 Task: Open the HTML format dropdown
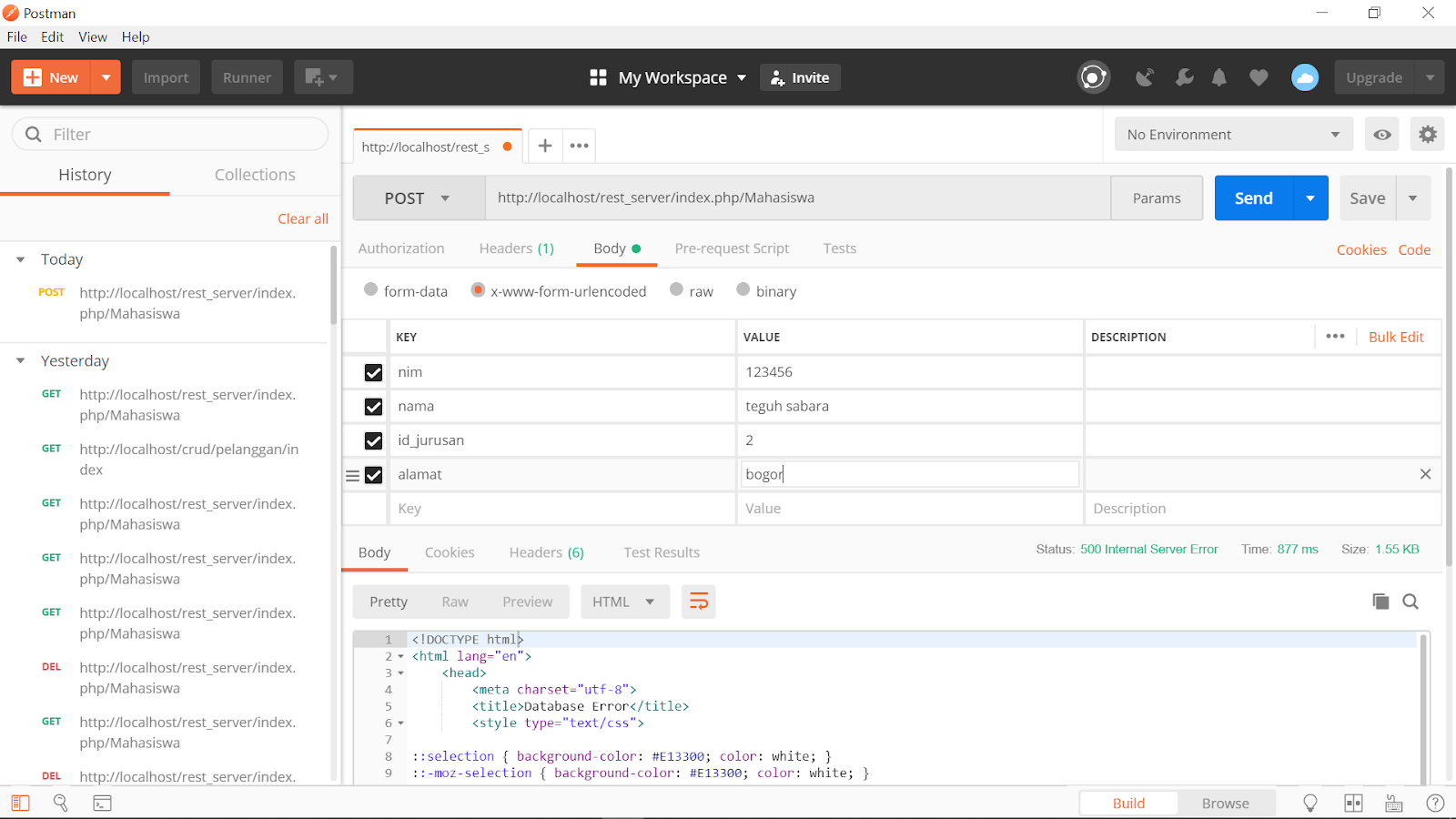(624, 602)
